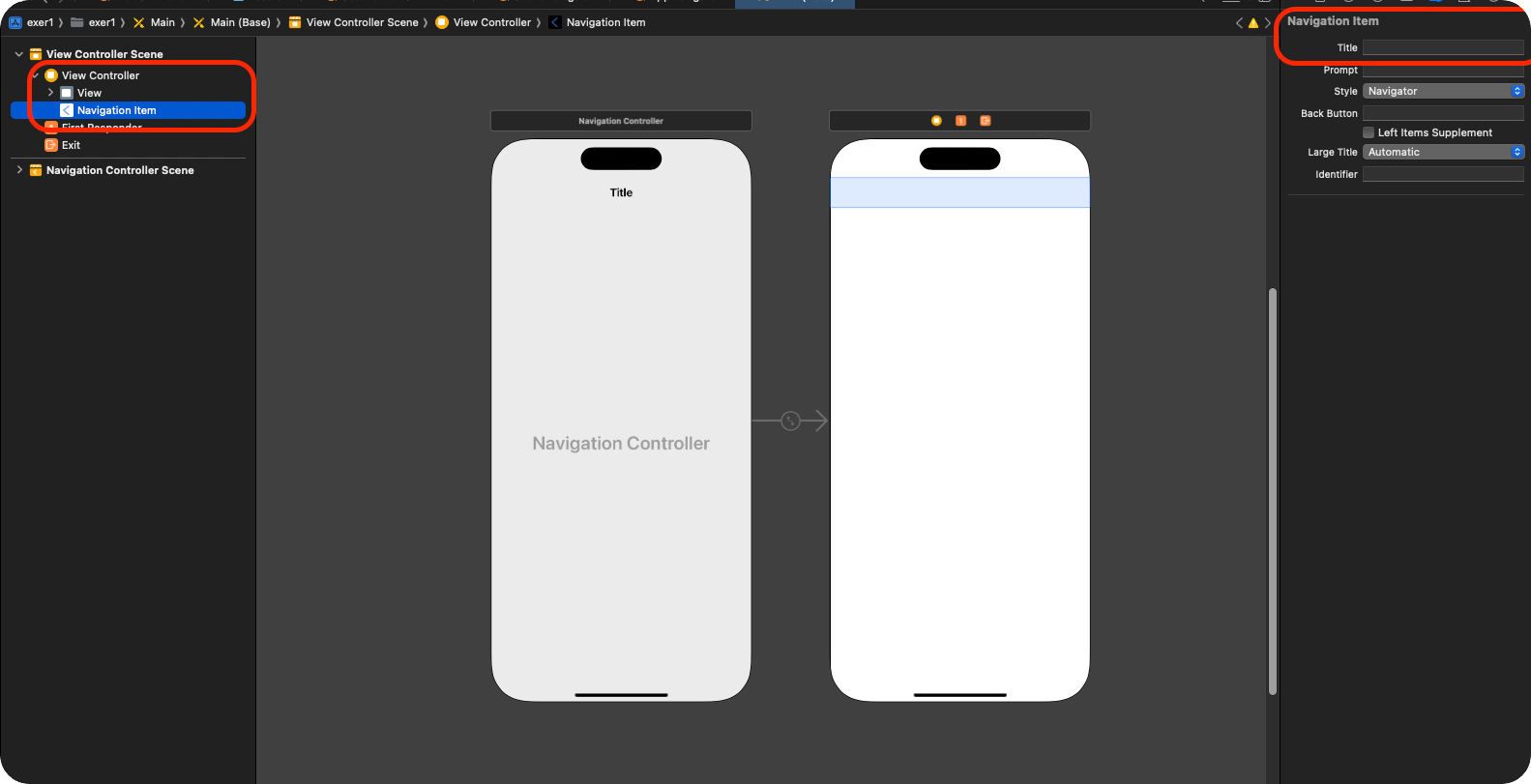Collapse the View Controller outline row
1531x784 pixels.
[x=36, y=75]
